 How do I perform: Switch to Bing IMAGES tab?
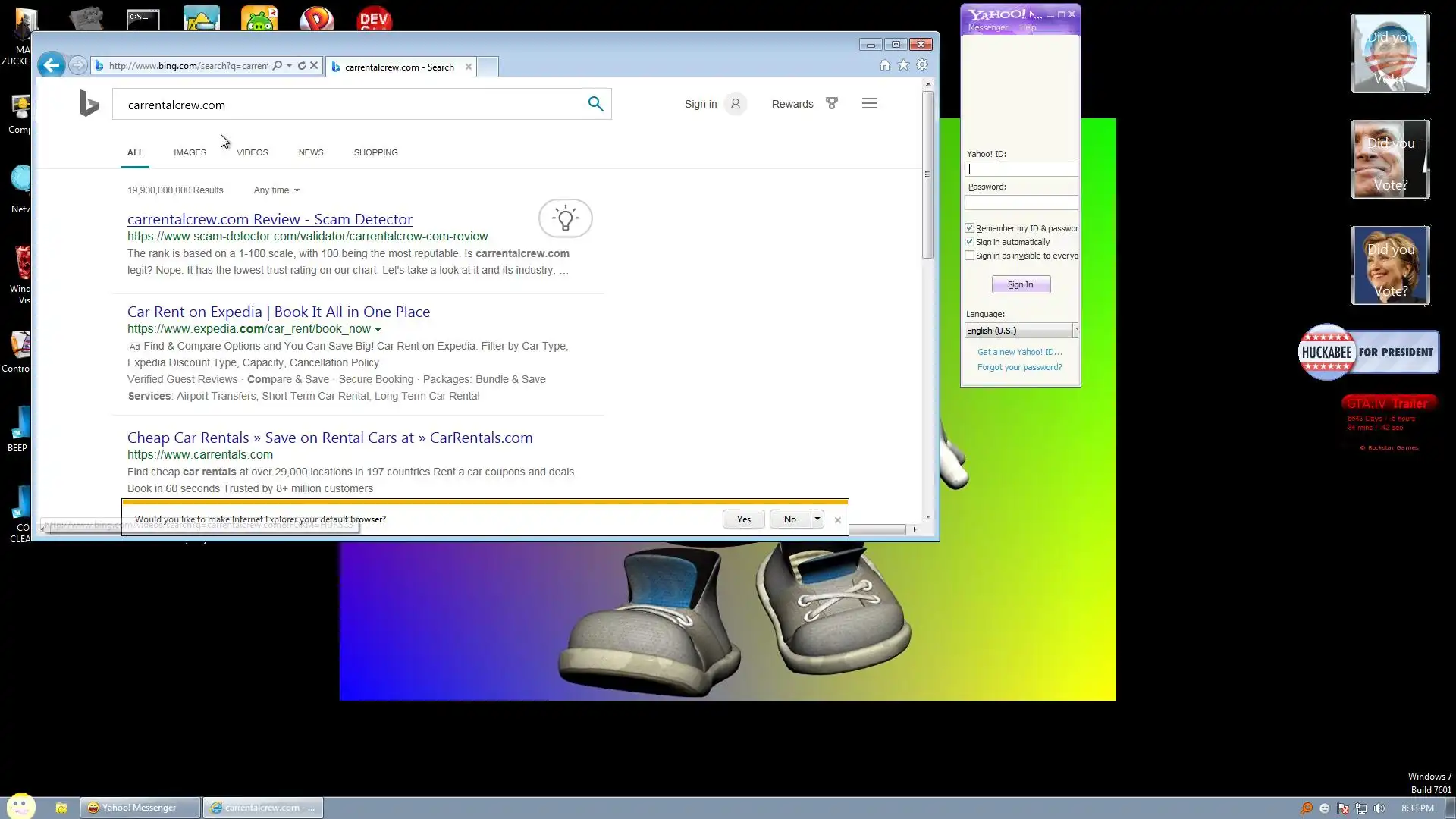[190, 152]
